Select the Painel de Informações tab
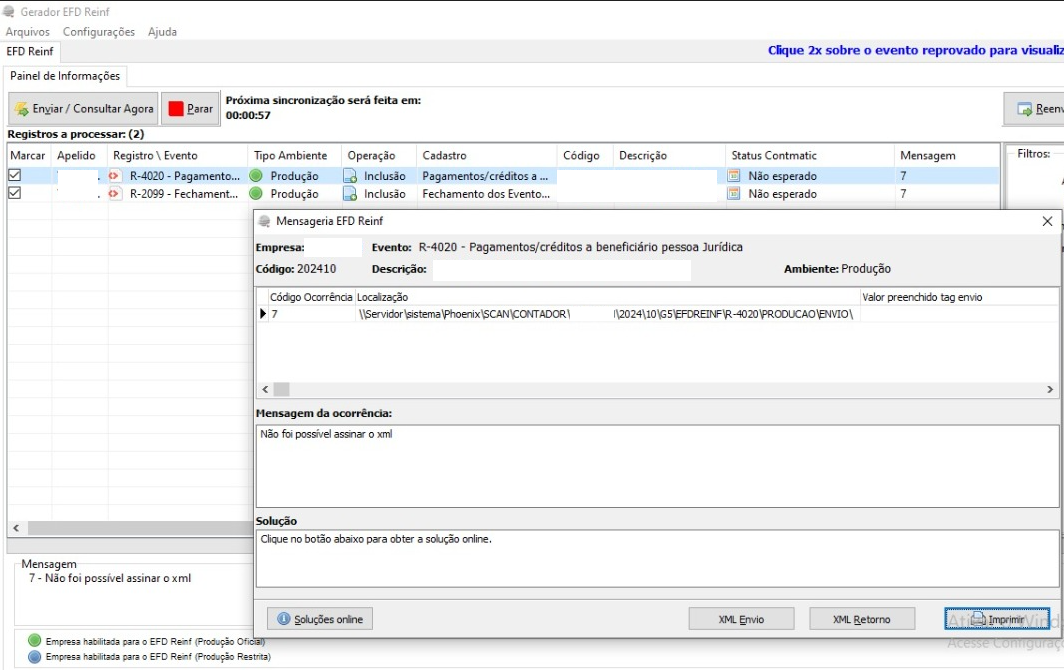Viewport: 1064px width, 670px height. coord(64,76)
